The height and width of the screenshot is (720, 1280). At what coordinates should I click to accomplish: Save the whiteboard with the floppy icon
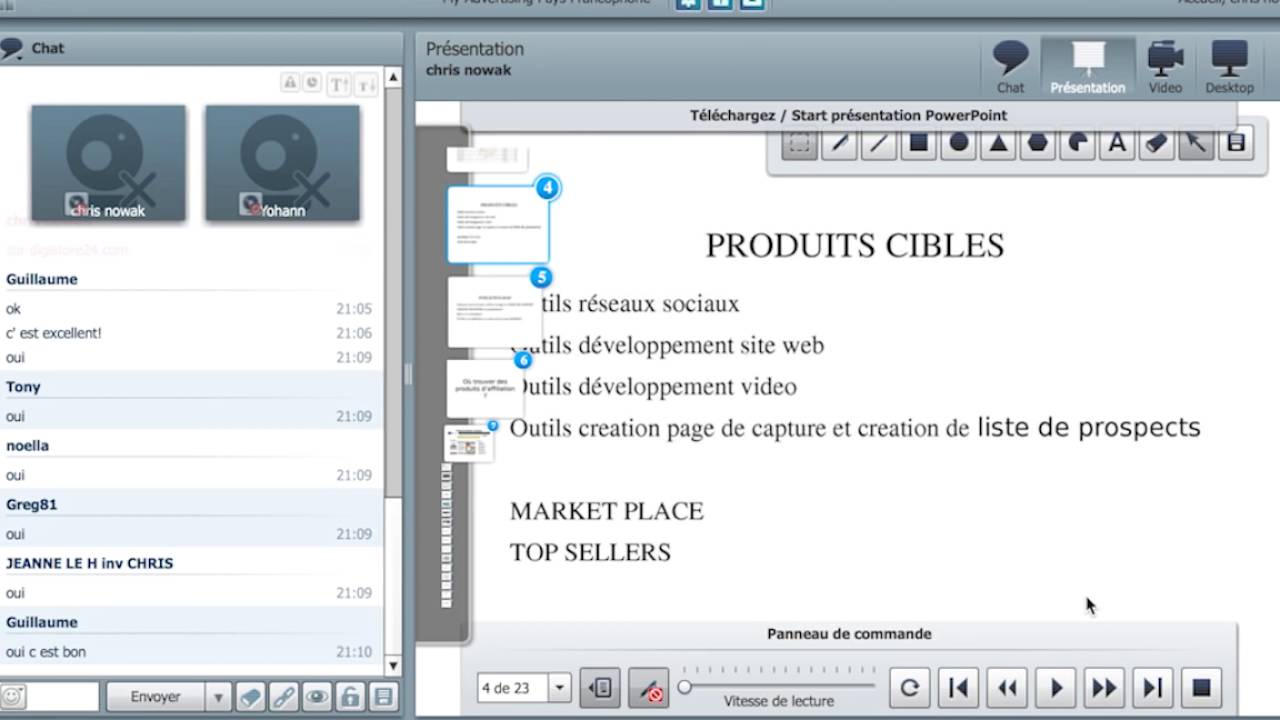pos(1236,143)
